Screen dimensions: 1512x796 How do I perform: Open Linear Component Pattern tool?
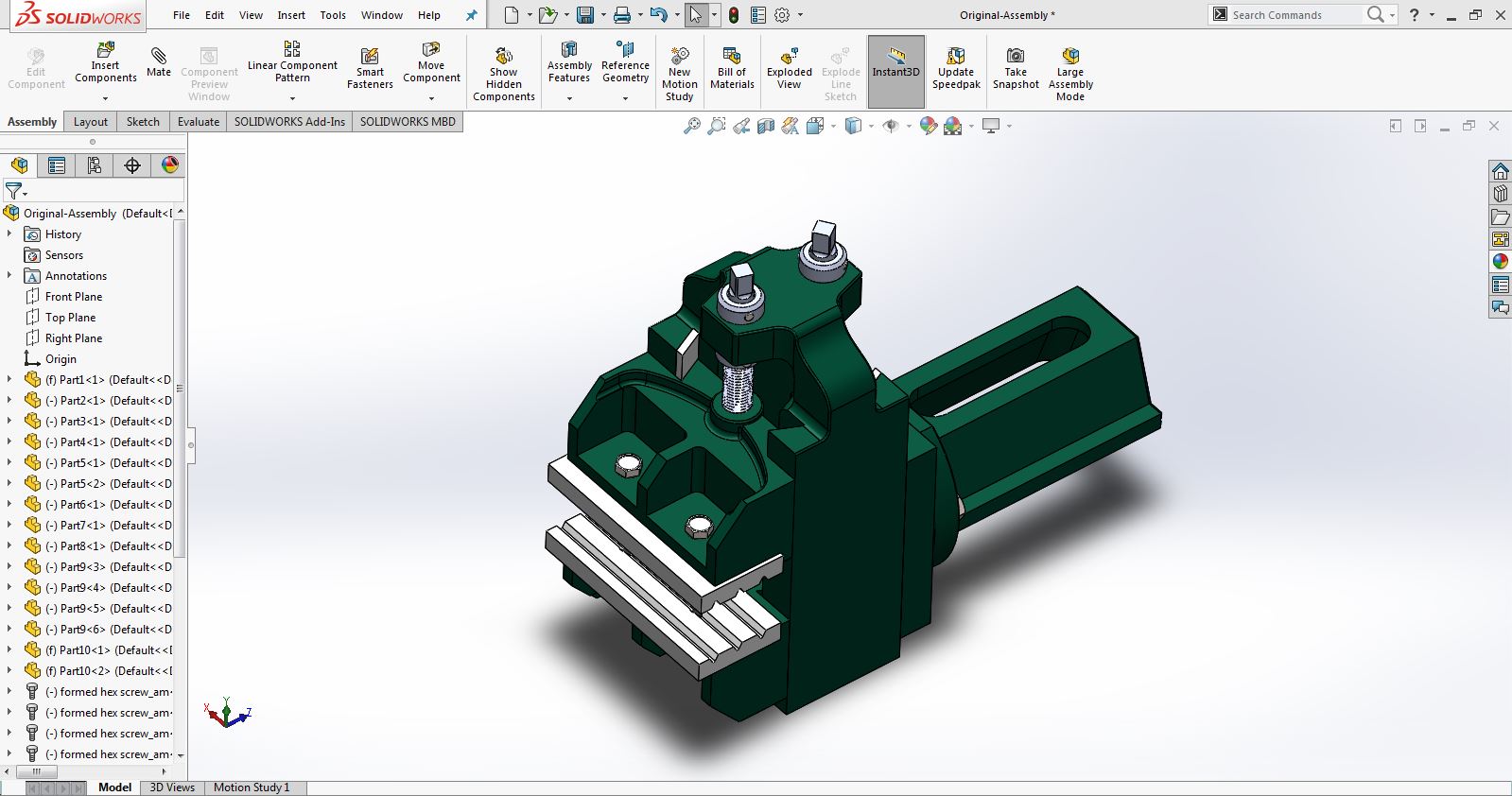tap(292, 61)
